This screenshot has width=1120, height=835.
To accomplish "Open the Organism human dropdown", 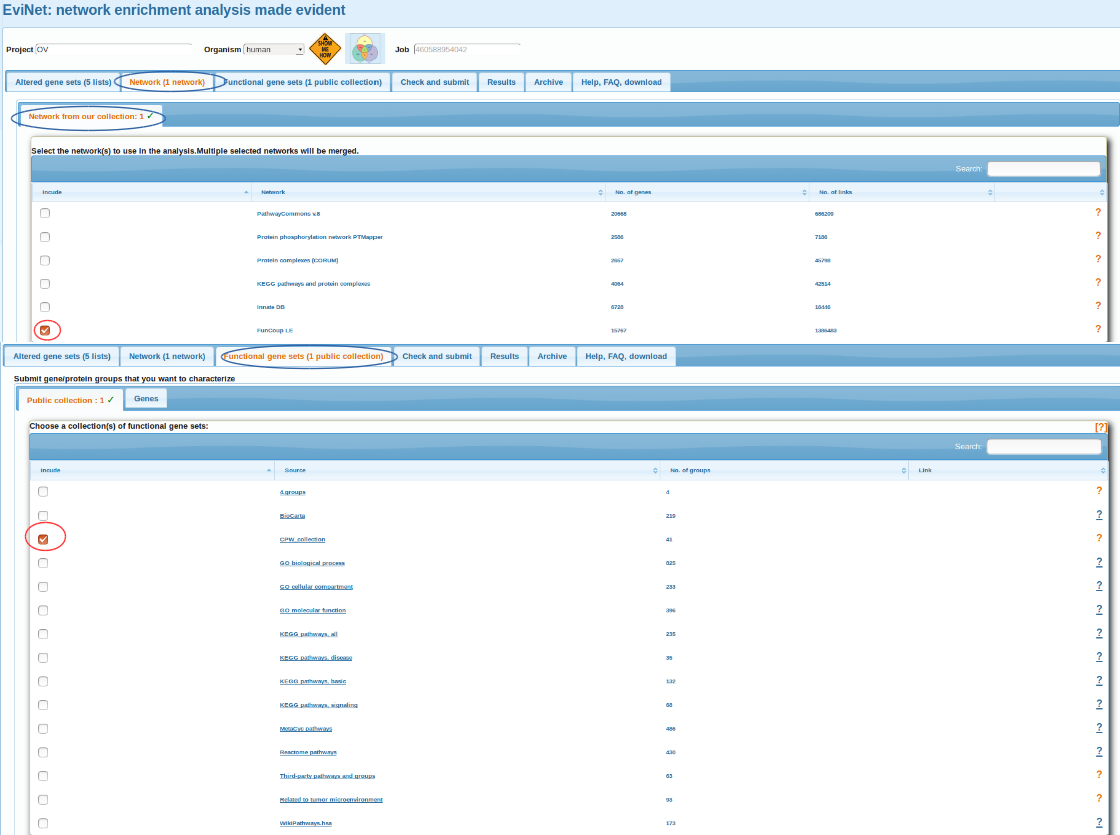I will pos(274,49).
